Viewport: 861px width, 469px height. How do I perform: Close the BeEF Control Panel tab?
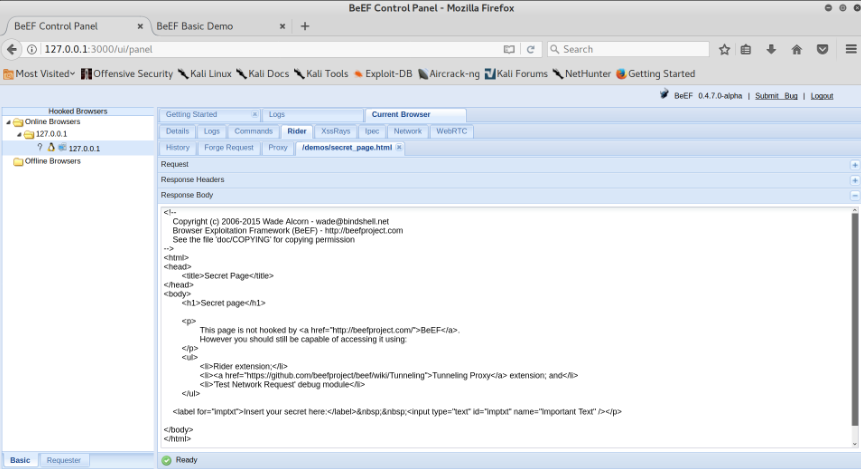140,26
